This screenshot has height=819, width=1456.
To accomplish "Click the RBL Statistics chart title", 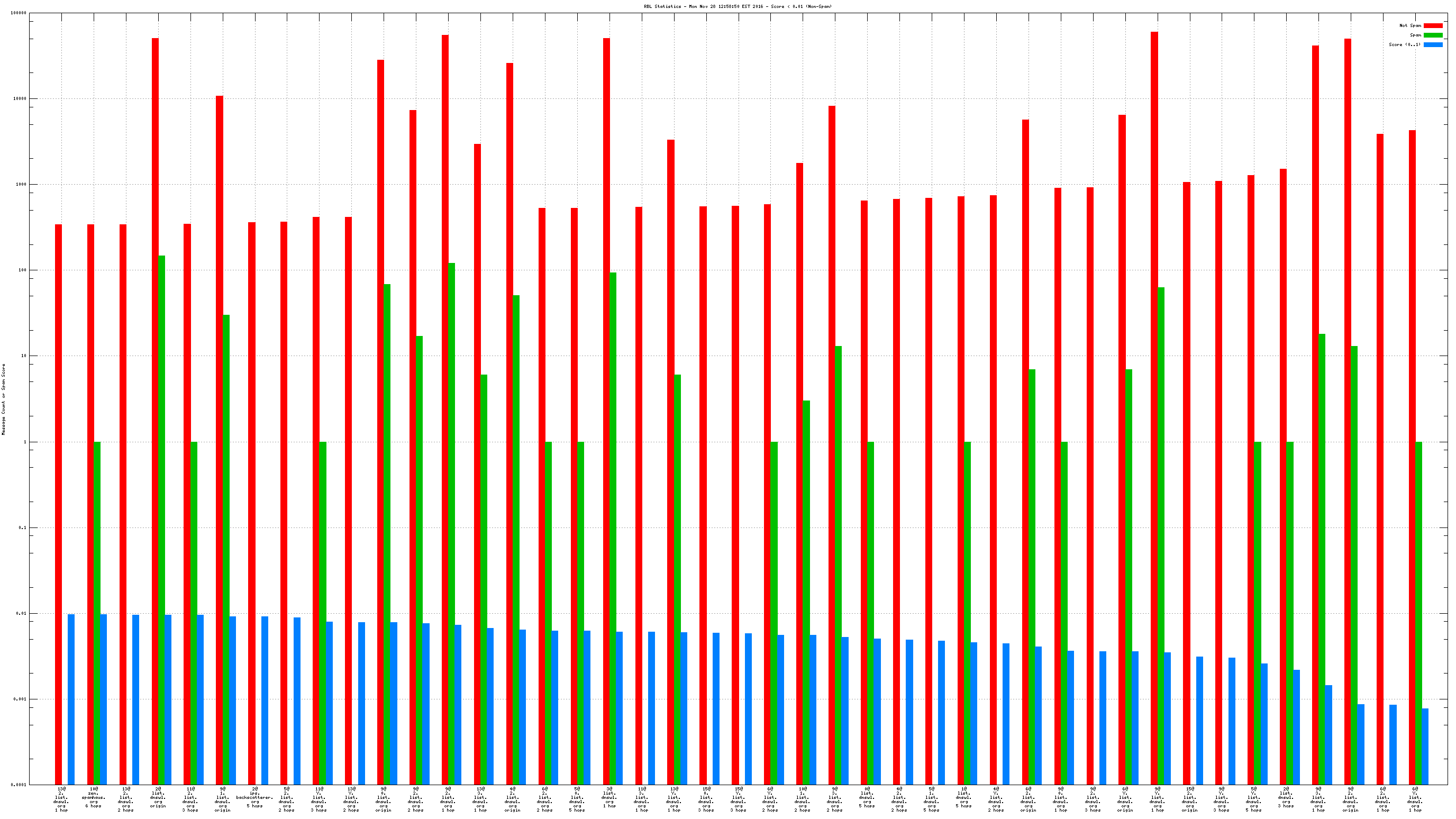I will (x=737, y=6).
